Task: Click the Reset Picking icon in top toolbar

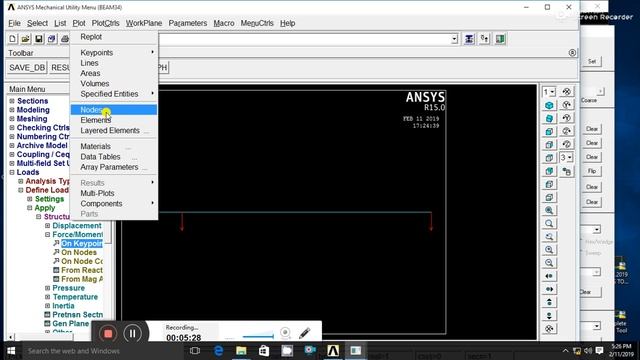Action: pos(484,39)
